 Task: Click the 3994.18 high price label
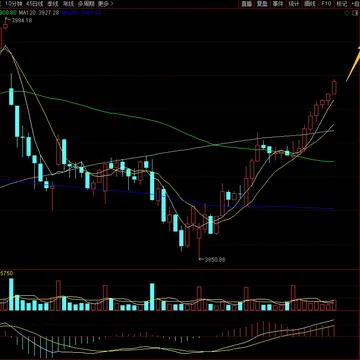(22, 21)
